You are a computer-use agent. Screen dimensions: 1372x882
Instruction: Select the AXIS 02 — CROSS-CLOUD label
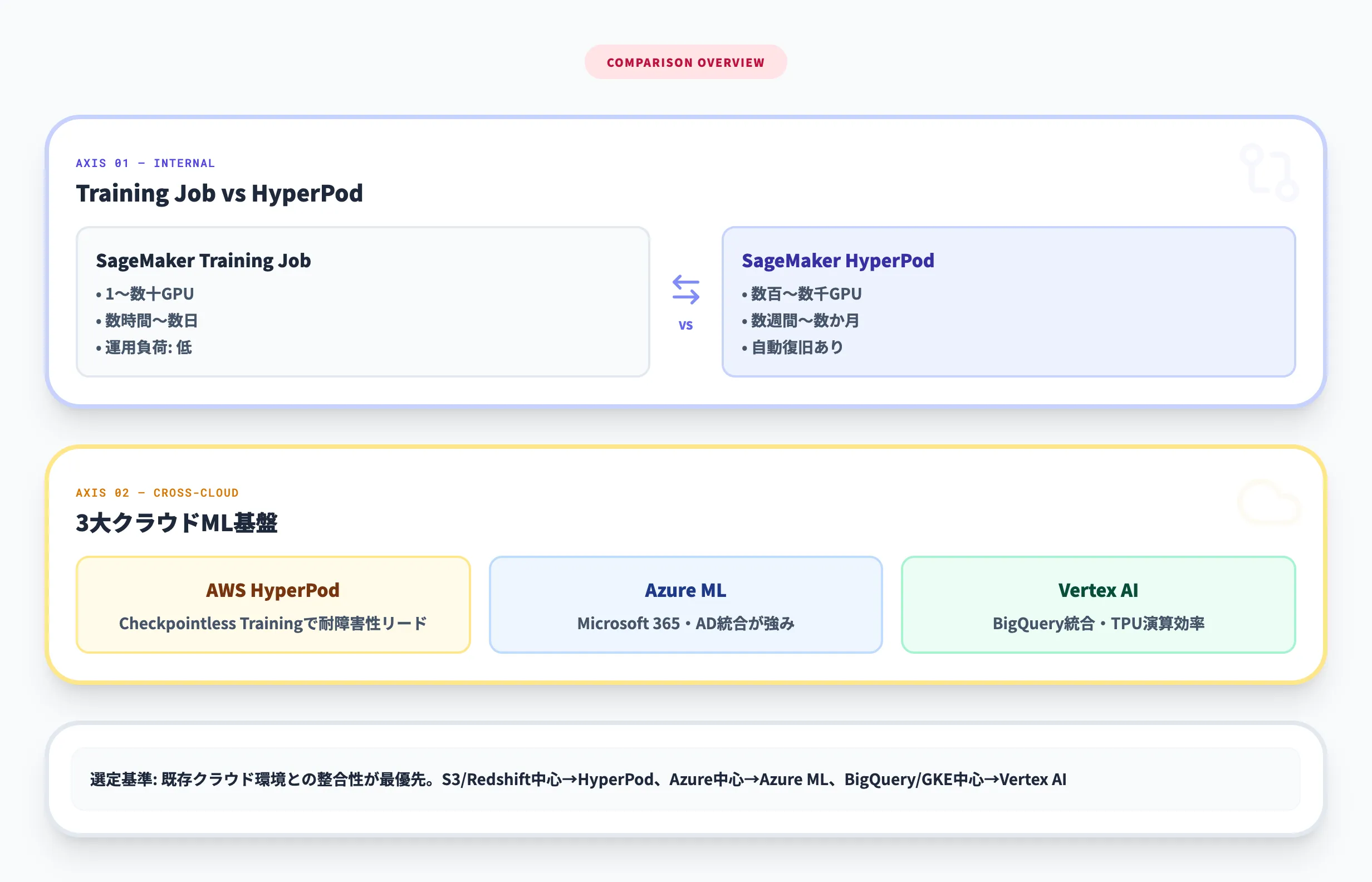(158, 493)
